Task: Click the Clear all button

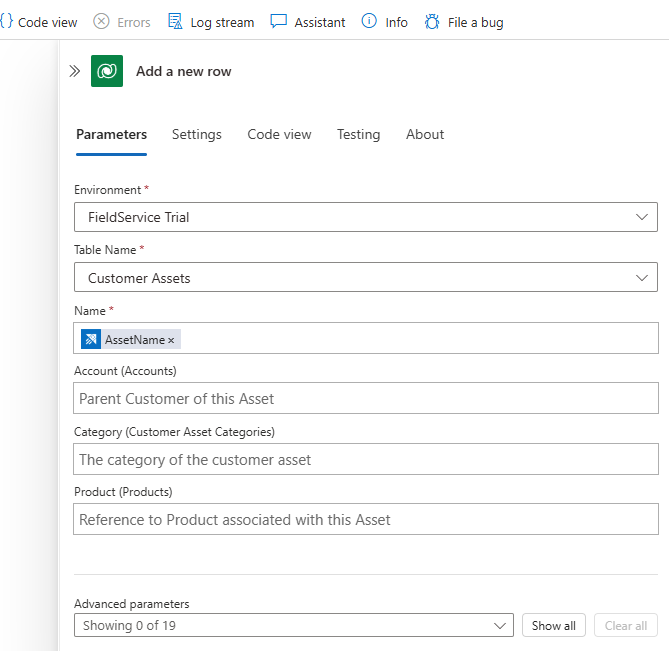Action: [x=626, y=626]
